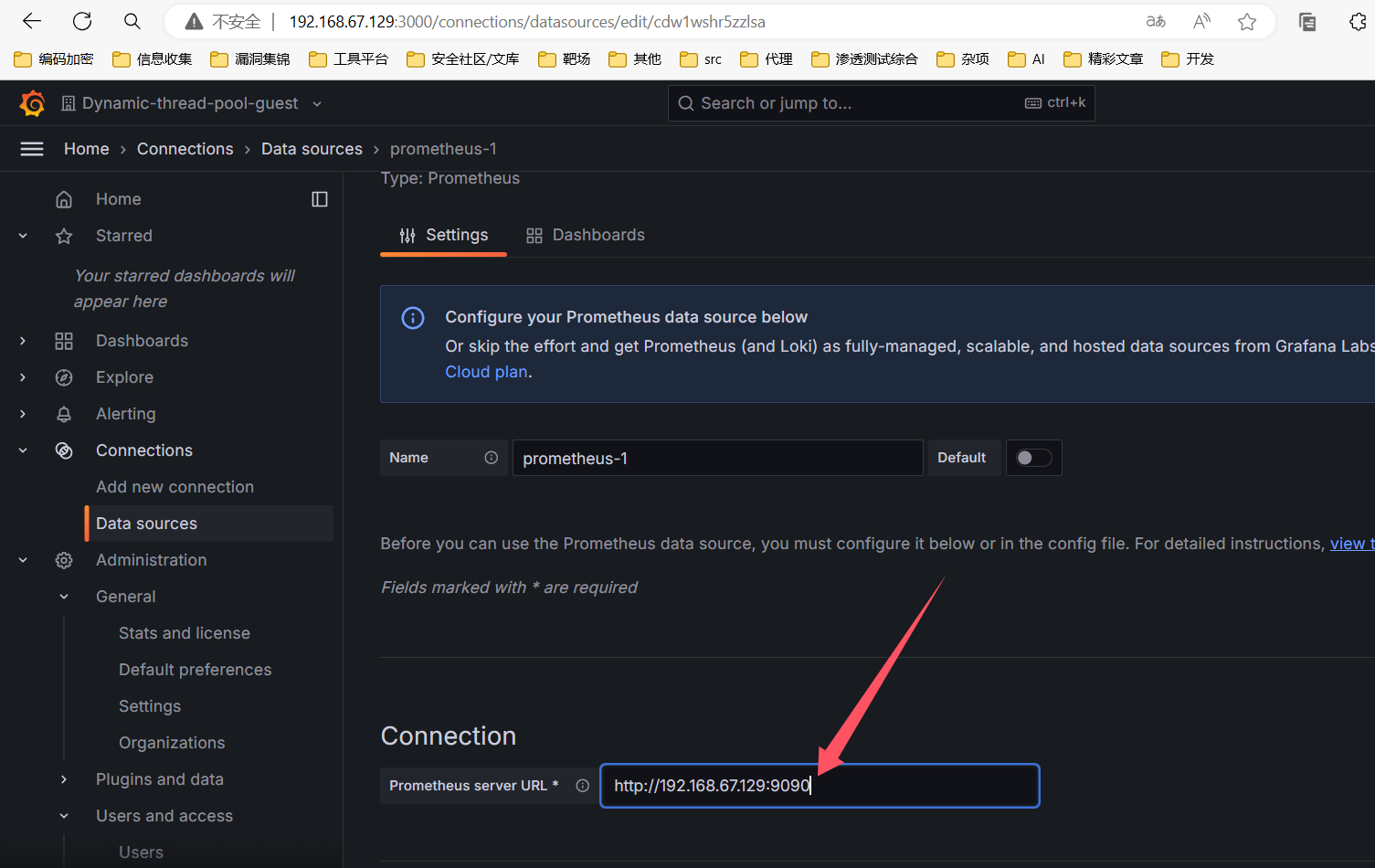The image size is (1375, 868).
Task: Click the Explore compass icon
Action: 64,377
